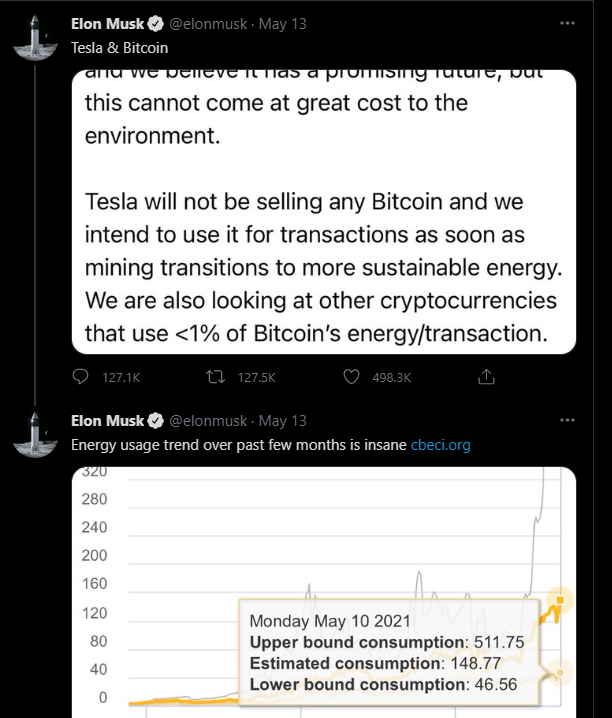
Task: Click upper orange data point on chart
Action: (x=560, y=600)
